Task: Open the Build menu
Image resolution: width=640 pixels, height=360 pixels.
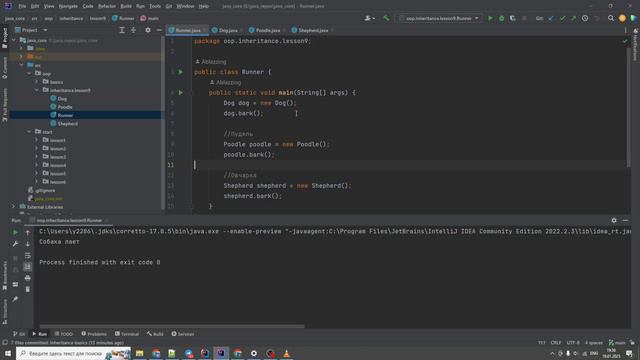Action: 126,6
